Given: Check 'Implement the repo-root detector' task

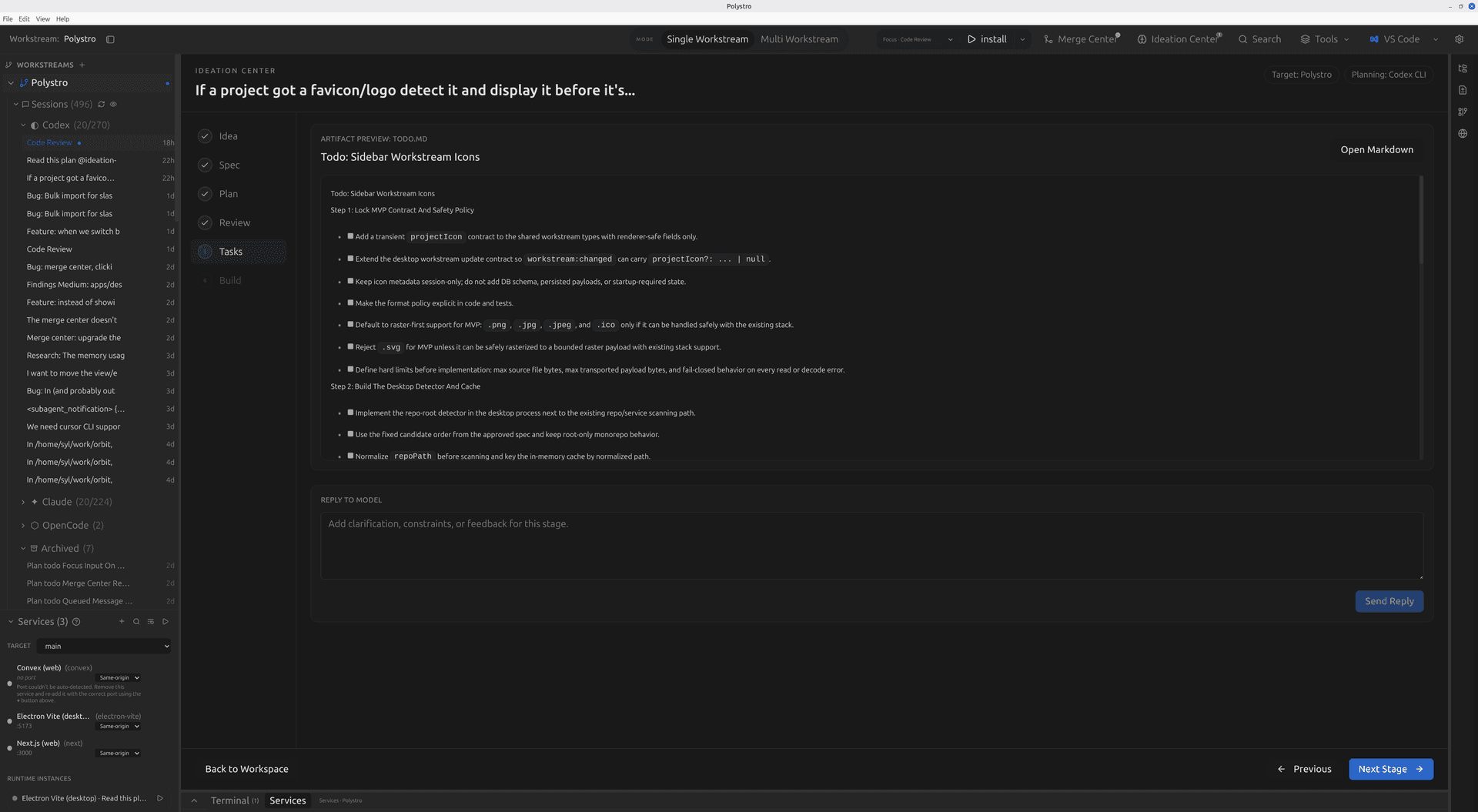Looking at the screenshot, I should 350,413.
